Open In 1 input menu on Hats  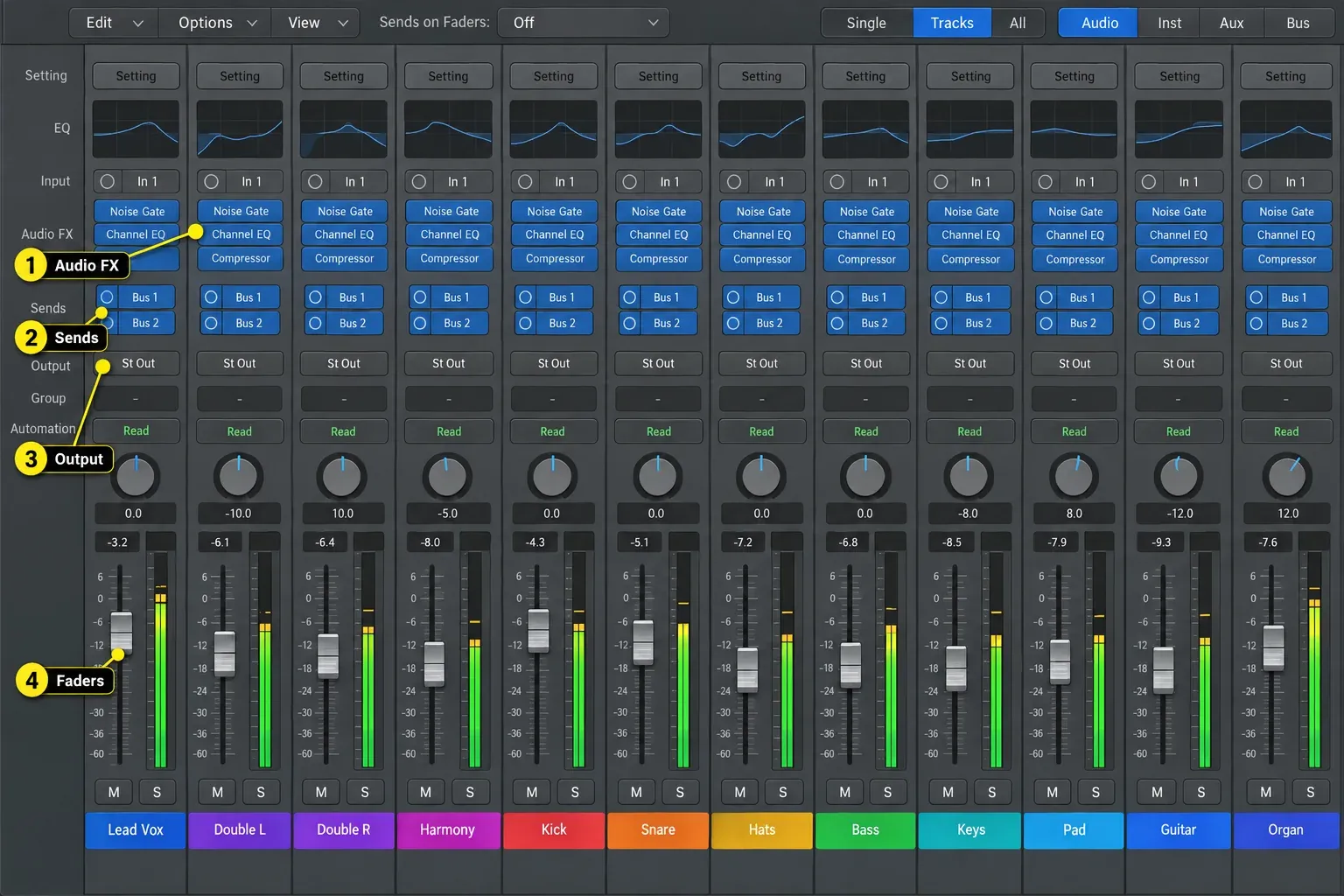tap(774, 182)
